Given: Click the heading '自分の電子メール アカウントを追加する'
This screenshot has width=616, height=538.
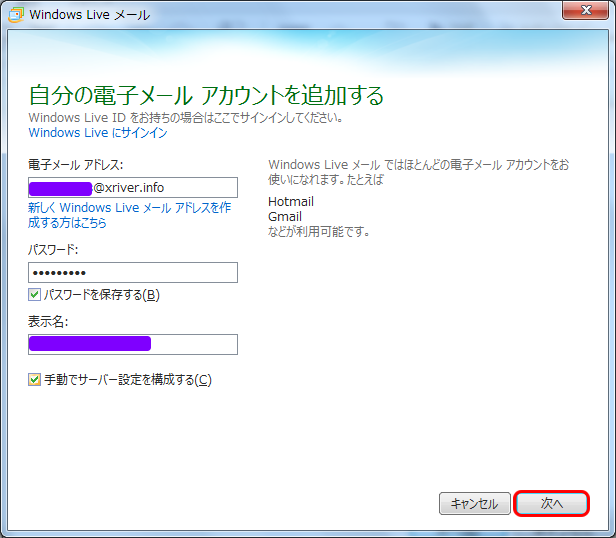Looking at the screenshot, I should 206,96.
